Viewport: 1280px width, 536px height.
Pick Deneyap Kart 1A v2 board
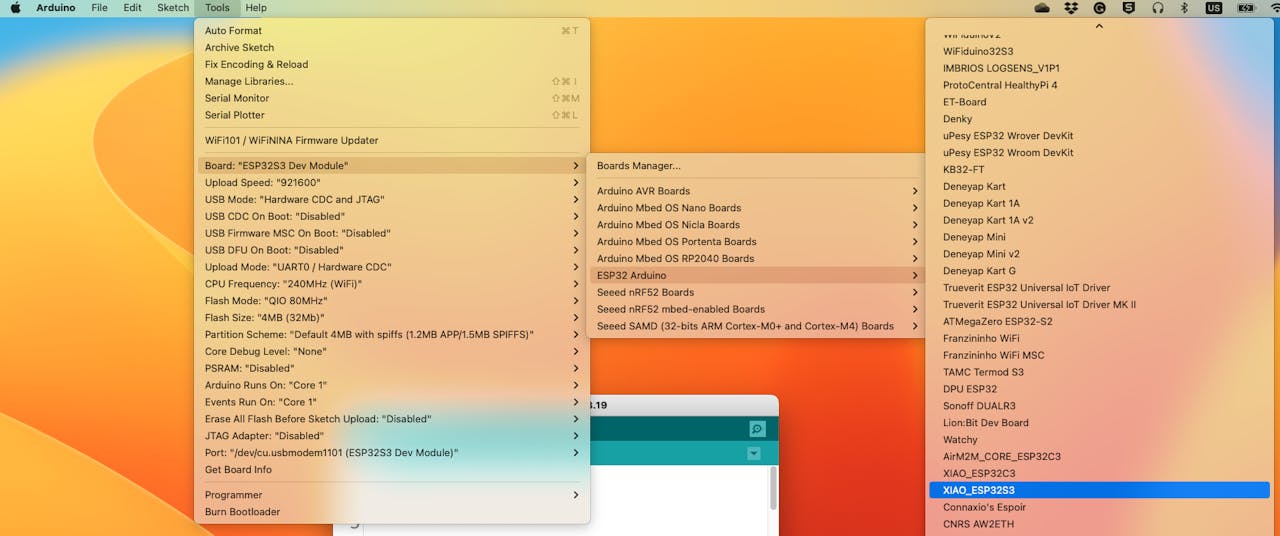[x=1099, y=220]
